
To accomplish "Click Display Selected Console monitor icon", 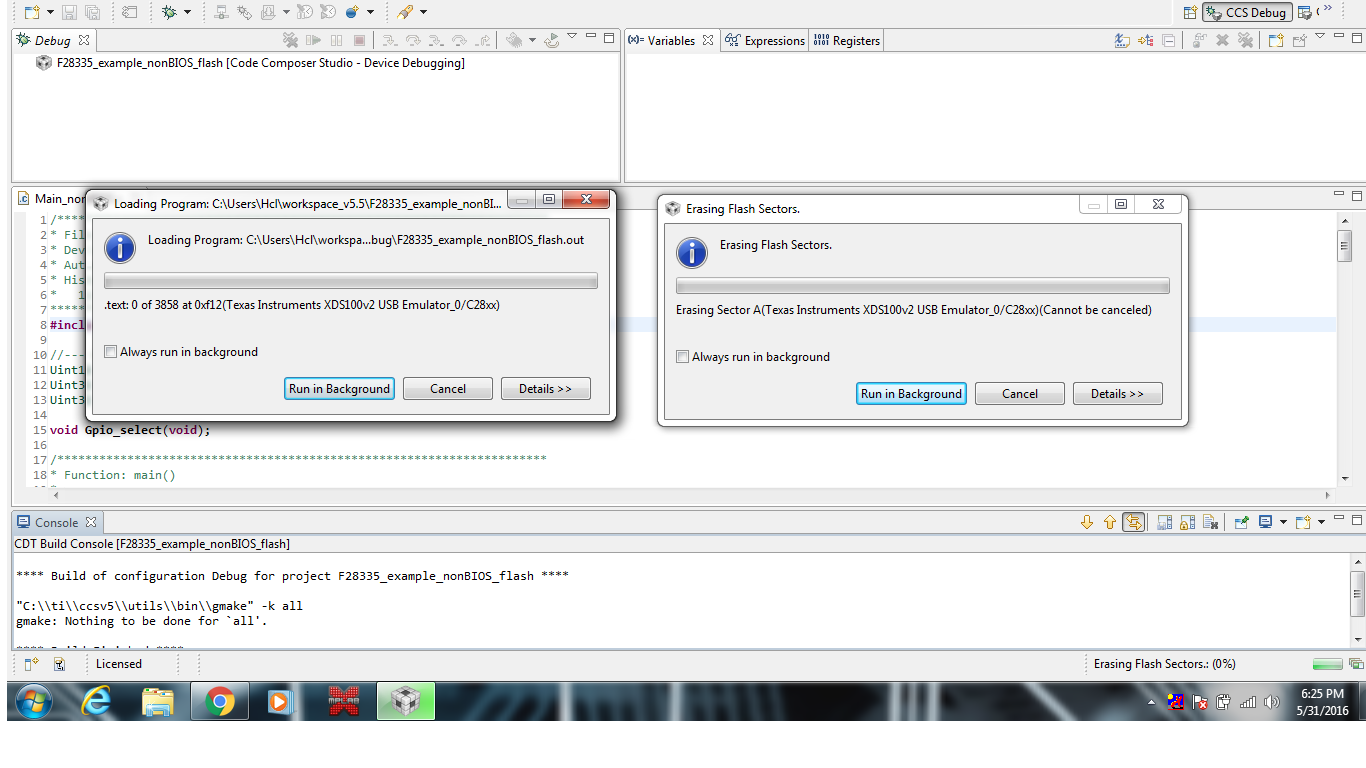I will [x=1265, y=522].
